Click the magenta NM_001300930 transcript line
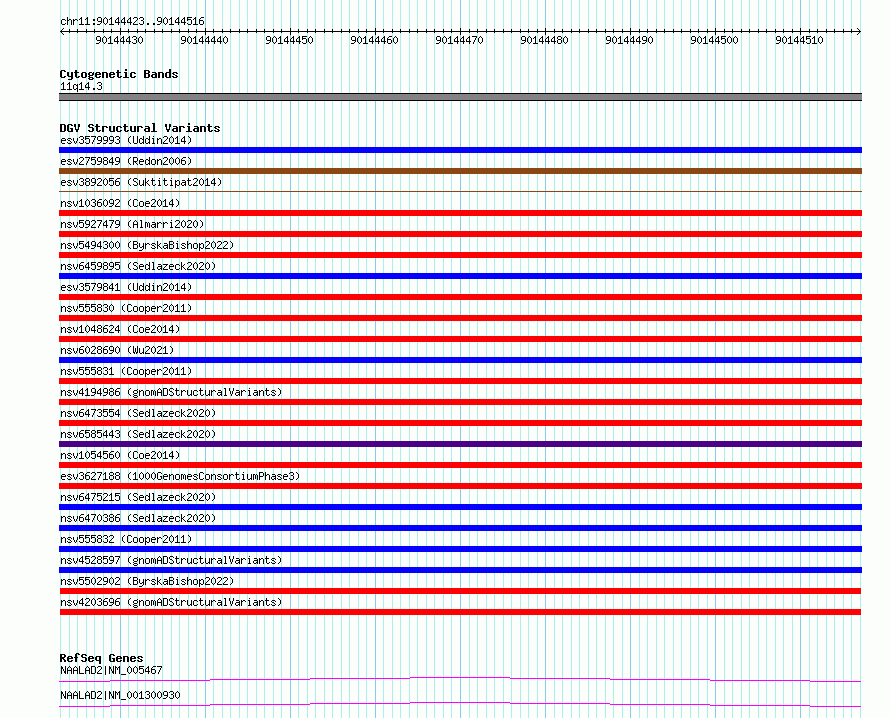The width and height of the screenshot is (890, 718). click(460, 704)
